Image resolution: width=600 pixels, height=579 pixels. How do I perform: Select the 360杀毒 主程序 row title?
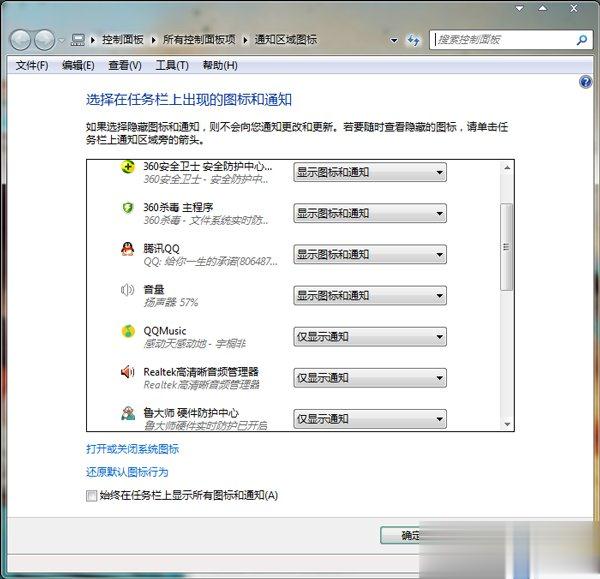coord(178,207)
